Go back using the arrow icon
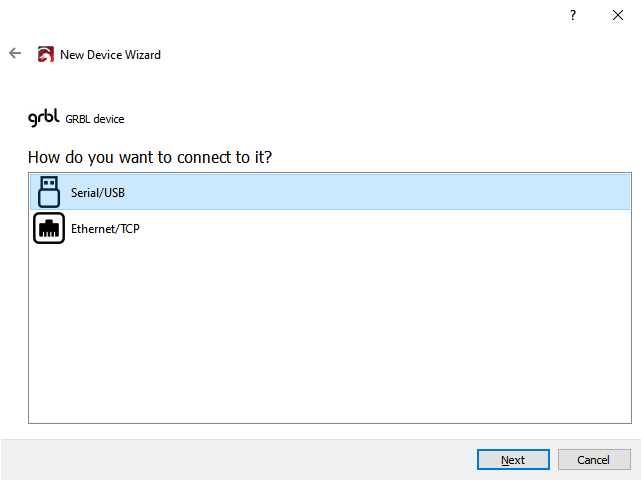This screenshot has width=642, height=481. (x=15, y=54)
